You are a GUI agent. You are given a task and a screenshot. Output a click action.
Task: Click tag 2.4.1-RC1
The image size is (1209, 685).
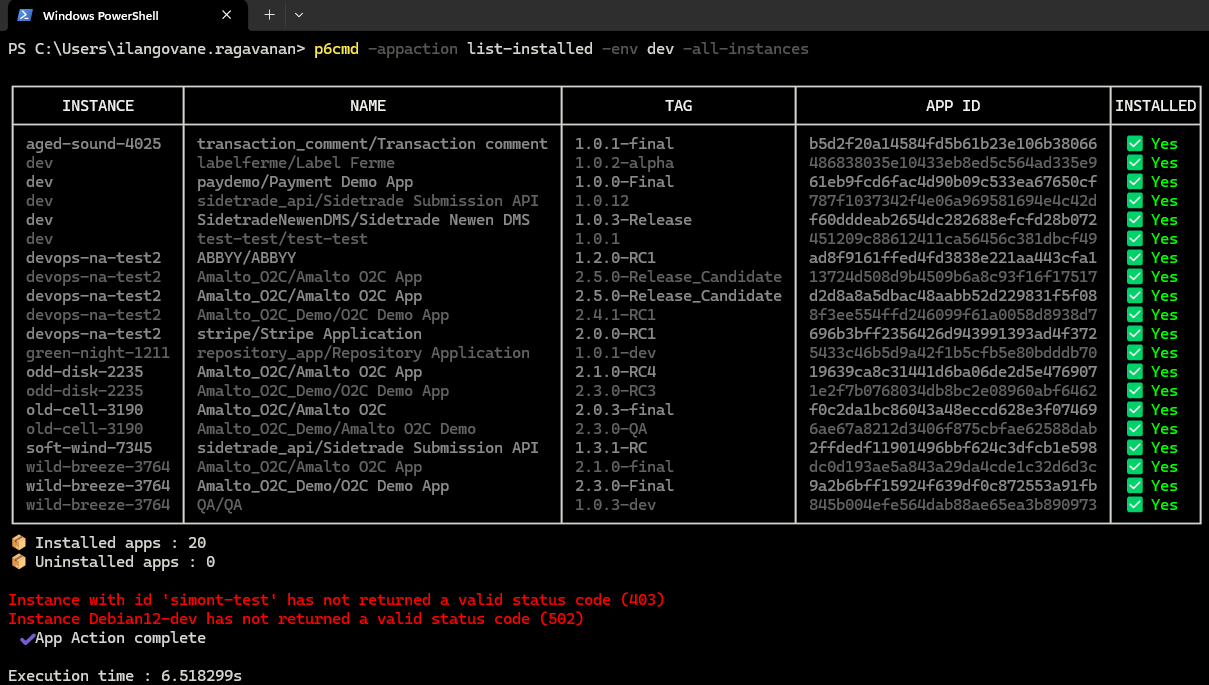pos(615,315)
